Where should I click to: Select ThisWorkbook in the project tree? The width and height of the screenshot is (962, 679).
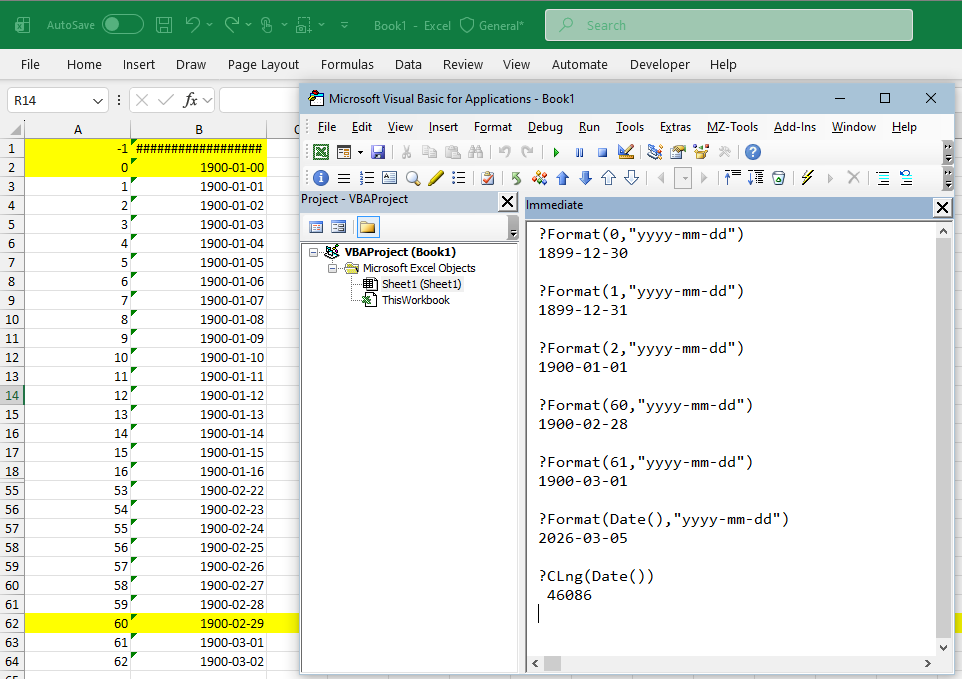pyautogui.click(x=415, y=300)
